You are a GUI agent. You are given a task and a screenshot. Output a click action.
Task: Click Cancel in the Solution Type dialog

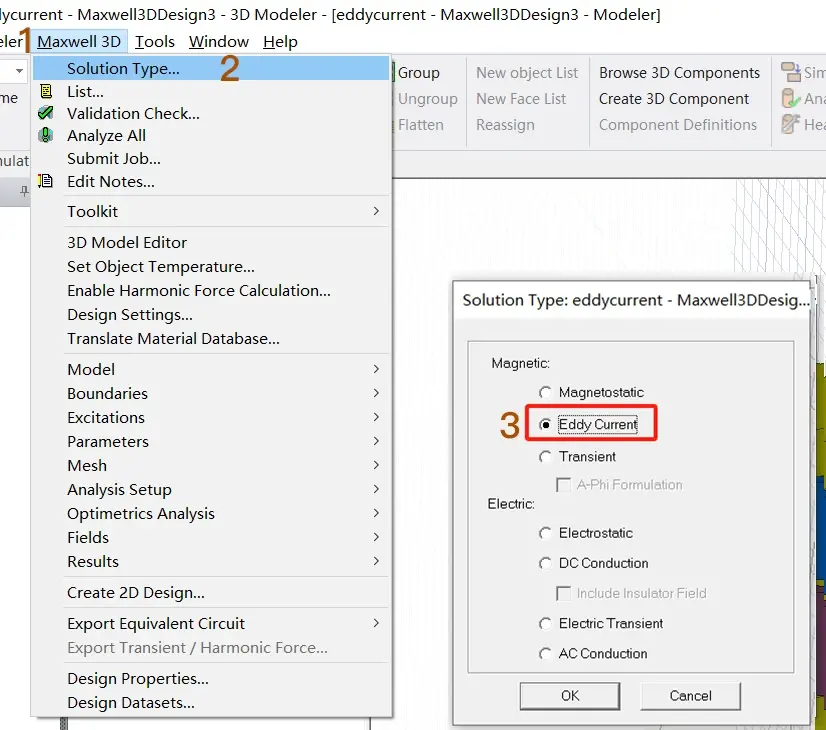690,696
